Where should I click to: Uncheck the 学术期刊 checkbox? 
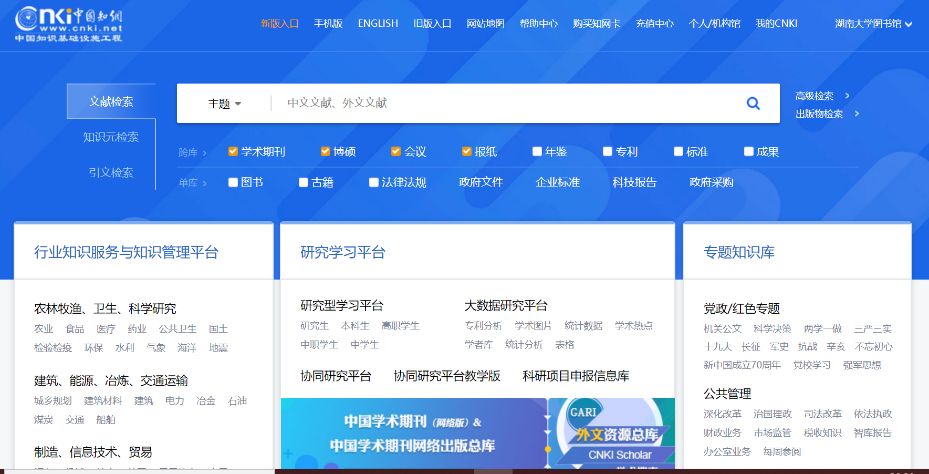233,151
